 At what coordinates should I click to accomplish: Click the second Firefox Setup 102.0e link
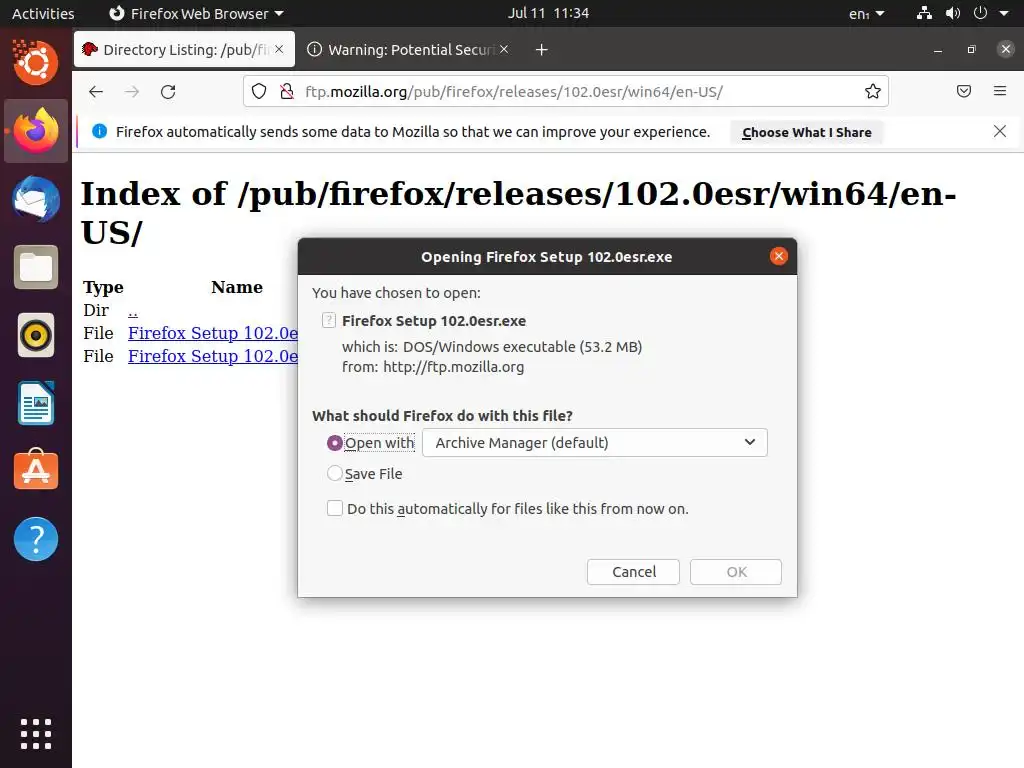point(213,356)
